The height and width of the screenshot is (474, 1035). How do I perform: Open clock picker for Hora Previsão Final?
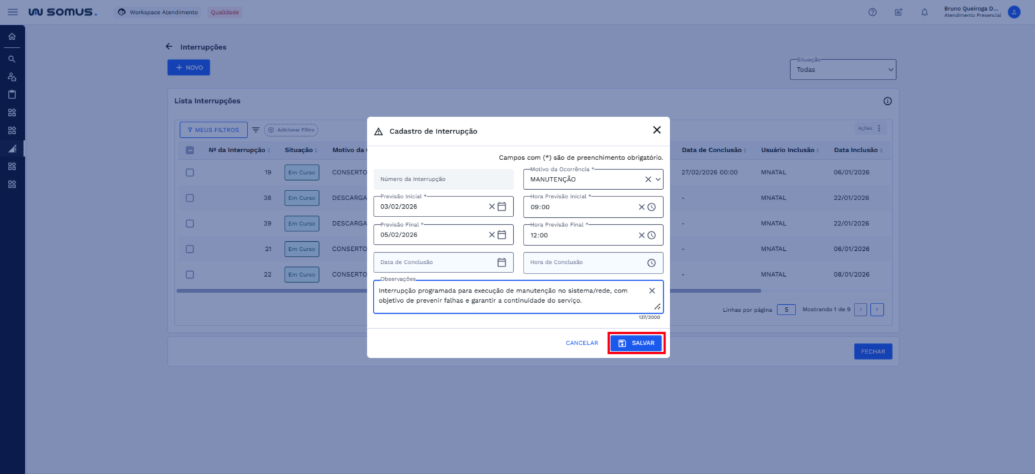click(x=651, y=235)
